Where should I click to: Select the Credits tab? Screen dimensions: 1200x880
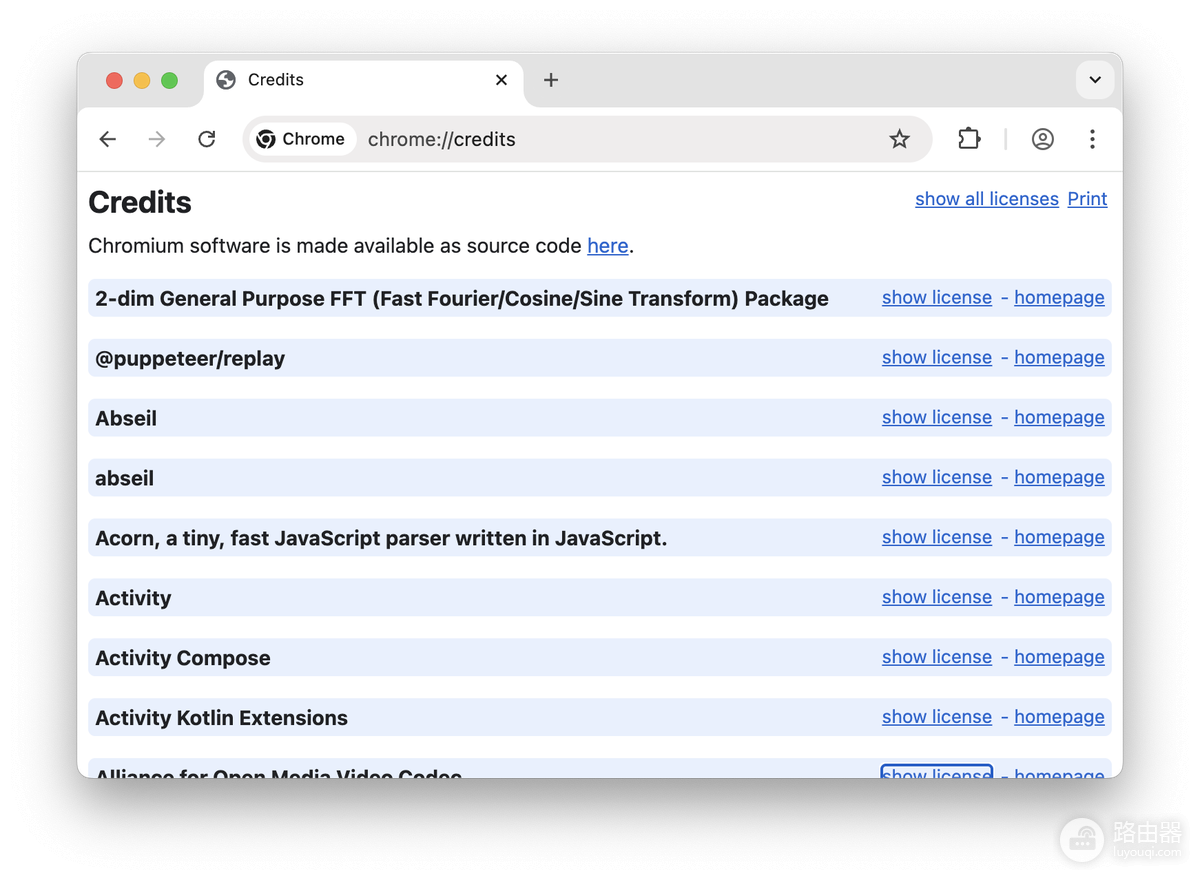point(364,80)
